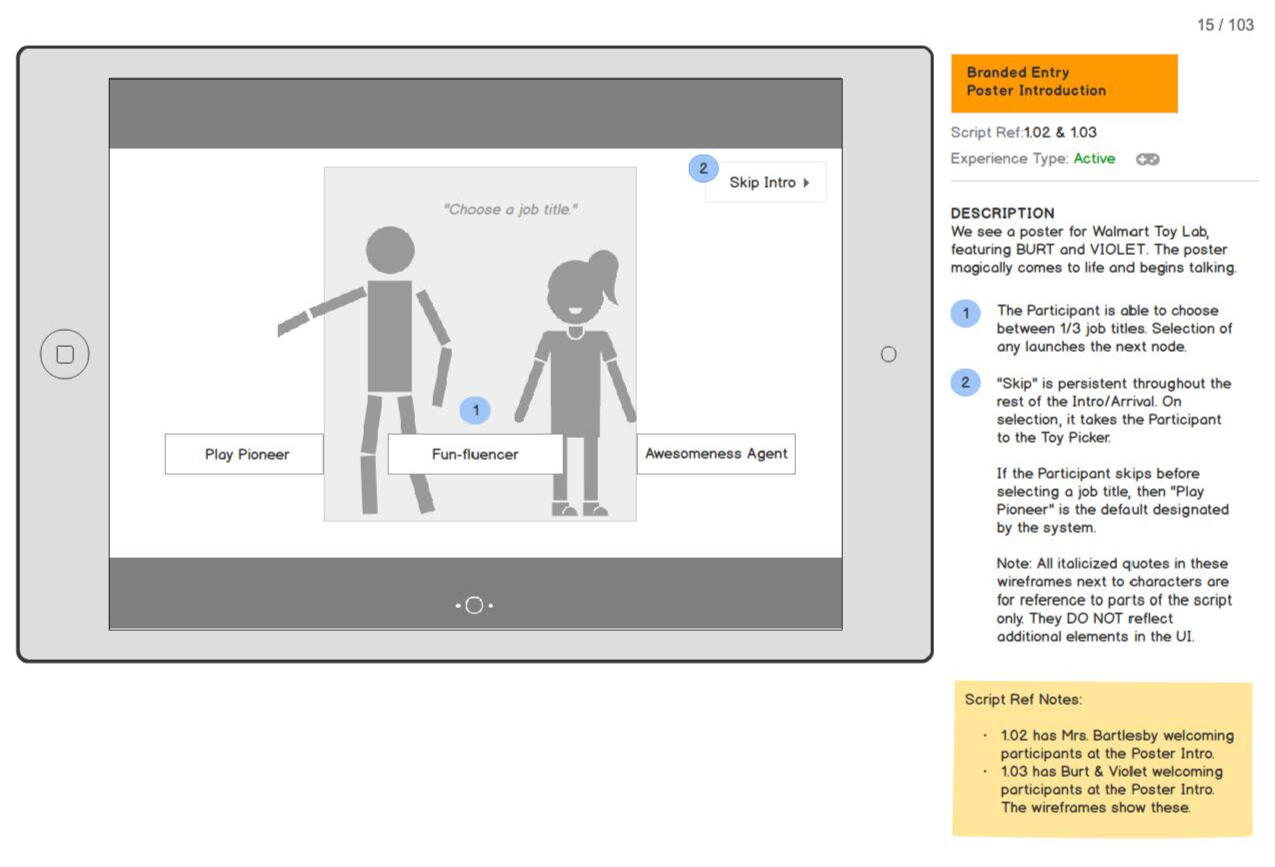Image resolution: width=1275 pixels, height=867 pixels.
Task: Click the orange Branded Entry header
Action: tap(1064, 82)
